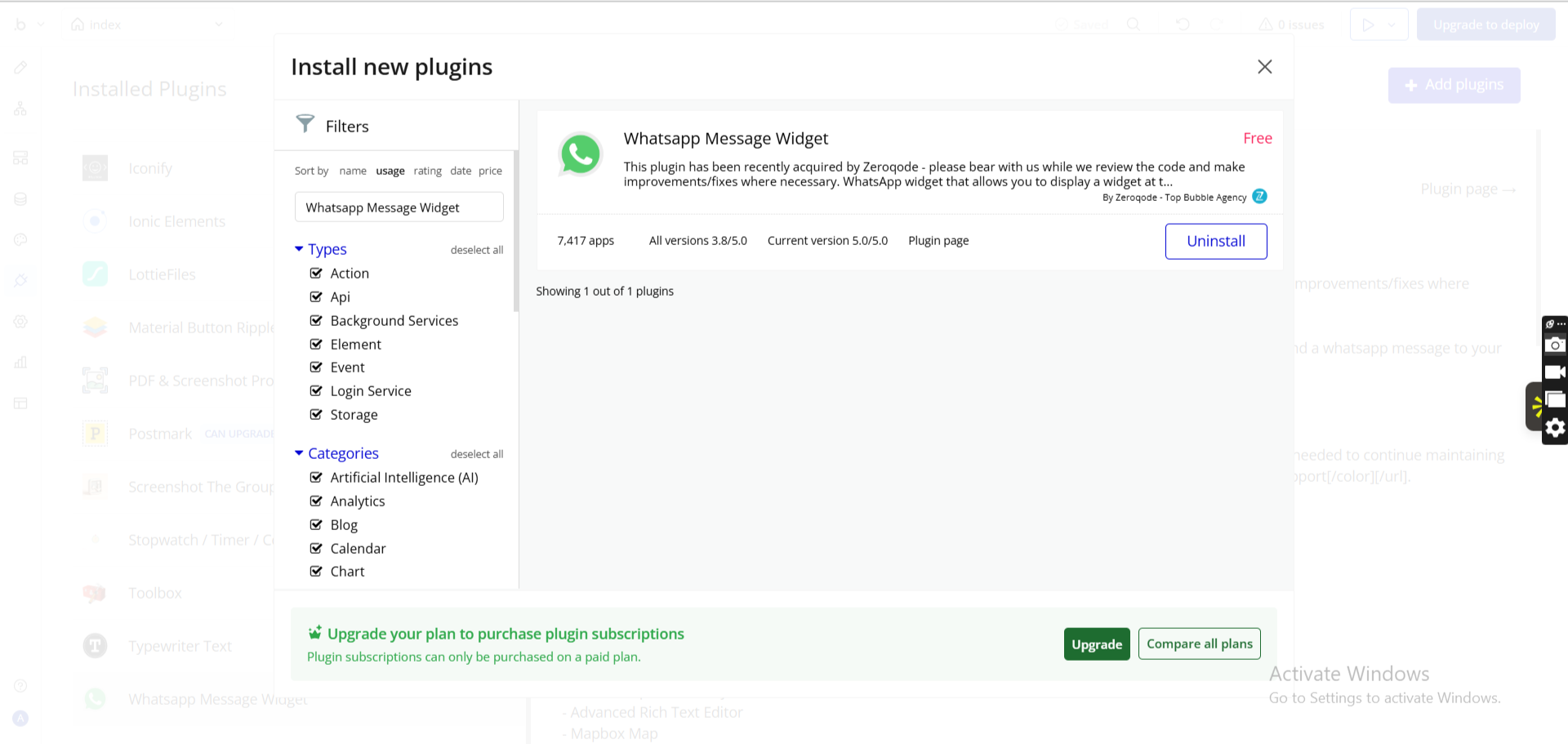1568x744 pixels.
Task: Sort plugins by date
Action: coord(461,171)
